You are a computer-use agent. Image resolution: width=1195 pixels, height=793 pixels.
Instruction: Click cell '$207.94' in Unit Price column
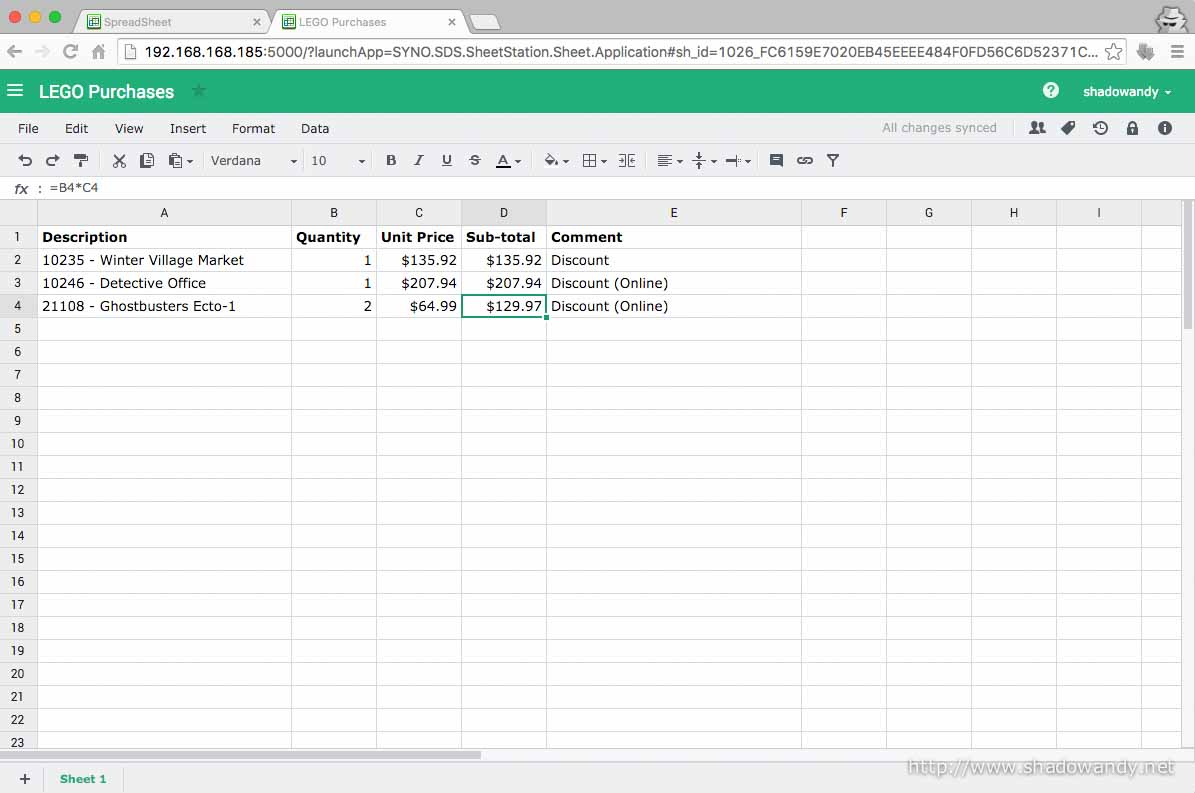(x=419, y=283)
